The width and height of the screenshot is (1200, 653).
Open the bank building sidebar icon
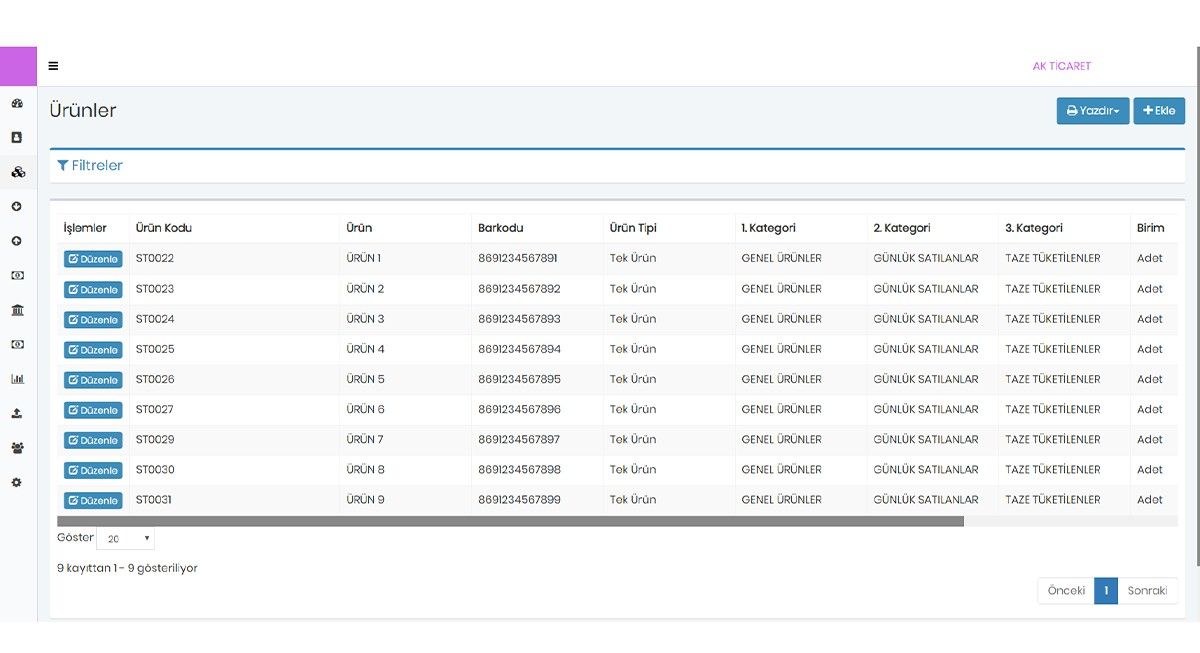click(x=17, y=310)
